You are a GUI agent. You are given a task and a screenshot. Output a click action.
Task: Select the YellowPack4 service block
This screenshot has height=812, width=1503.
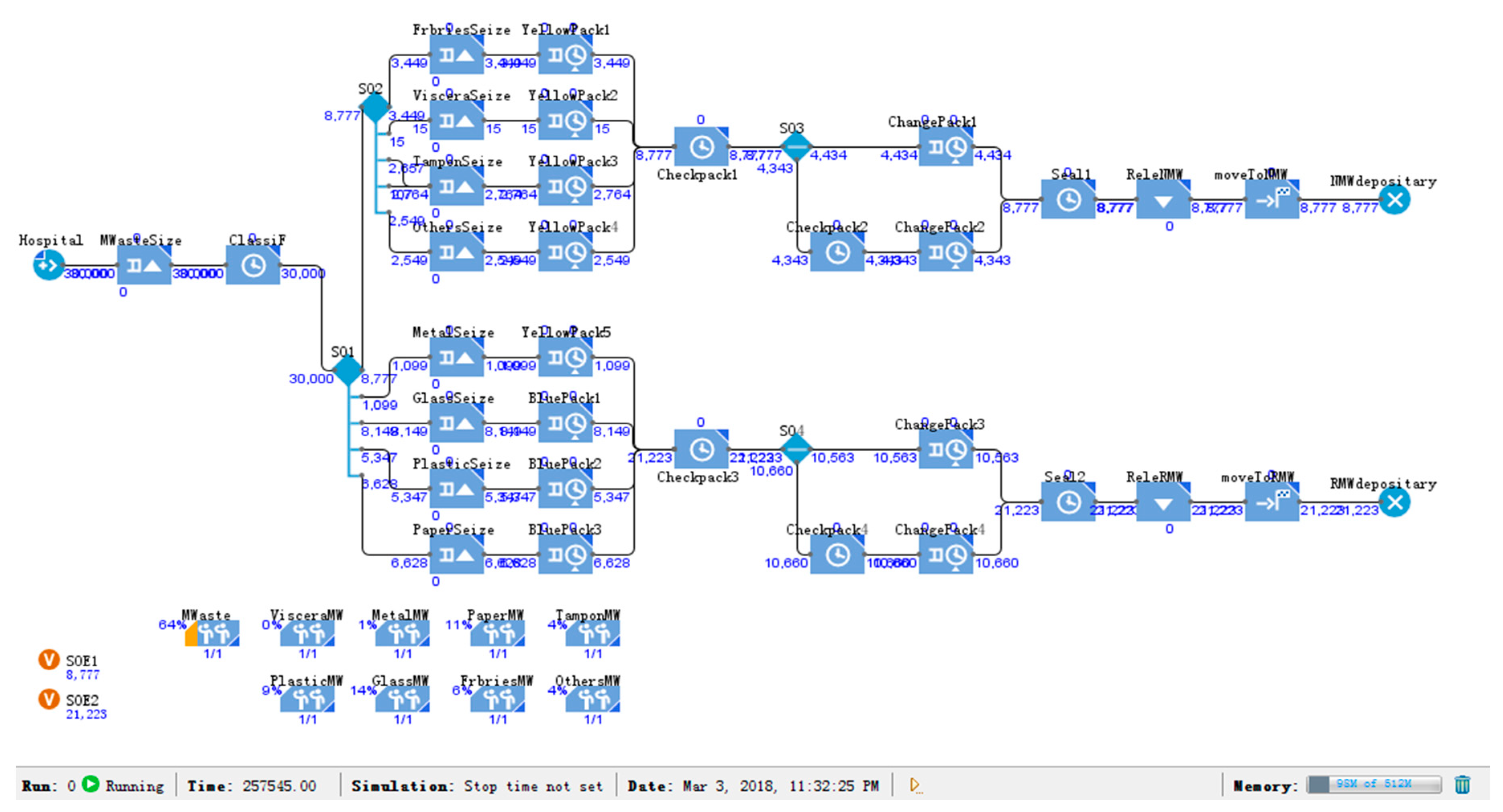click(565, 252)
